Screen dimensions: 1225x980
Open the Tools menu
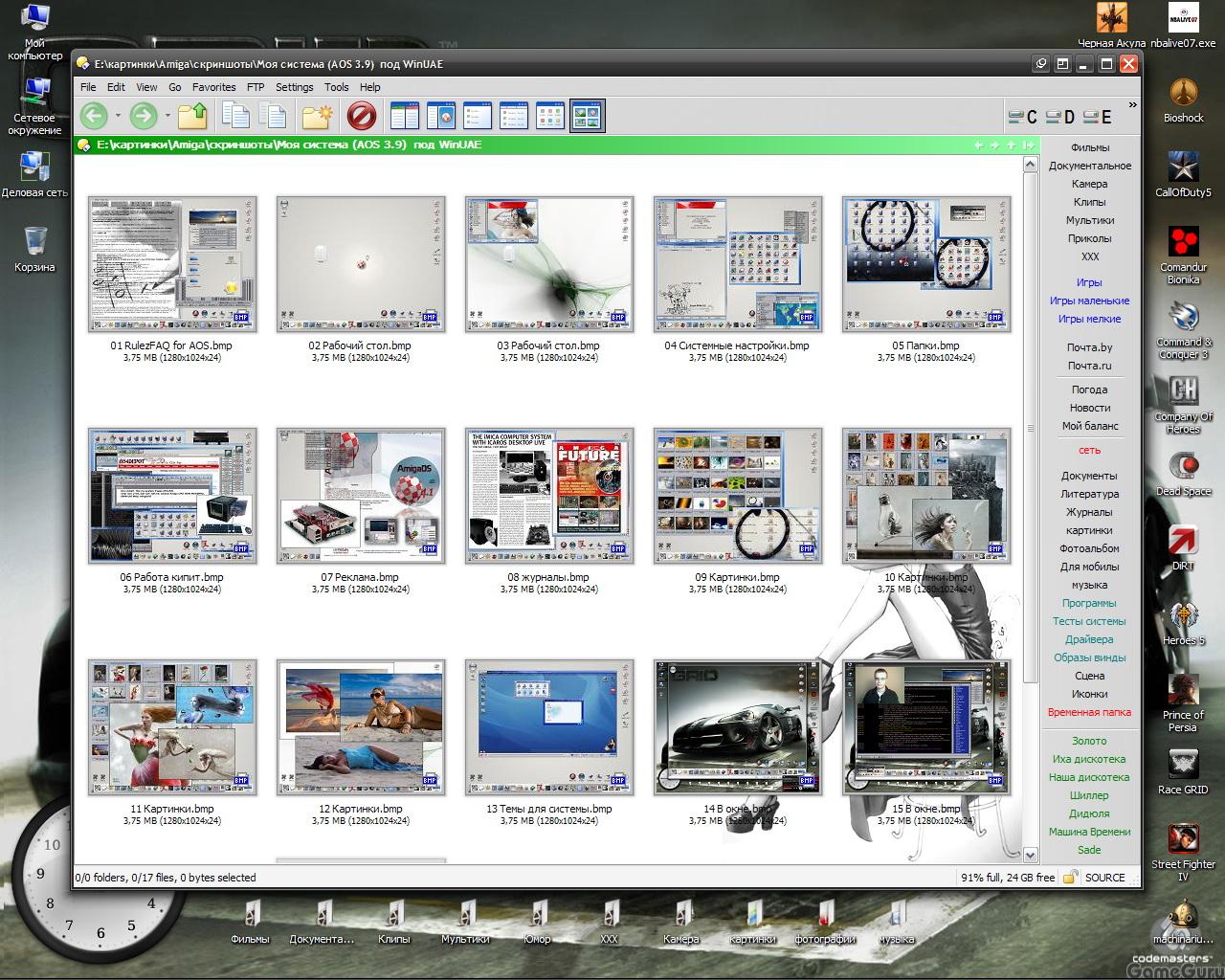click(x=337, y=87)
